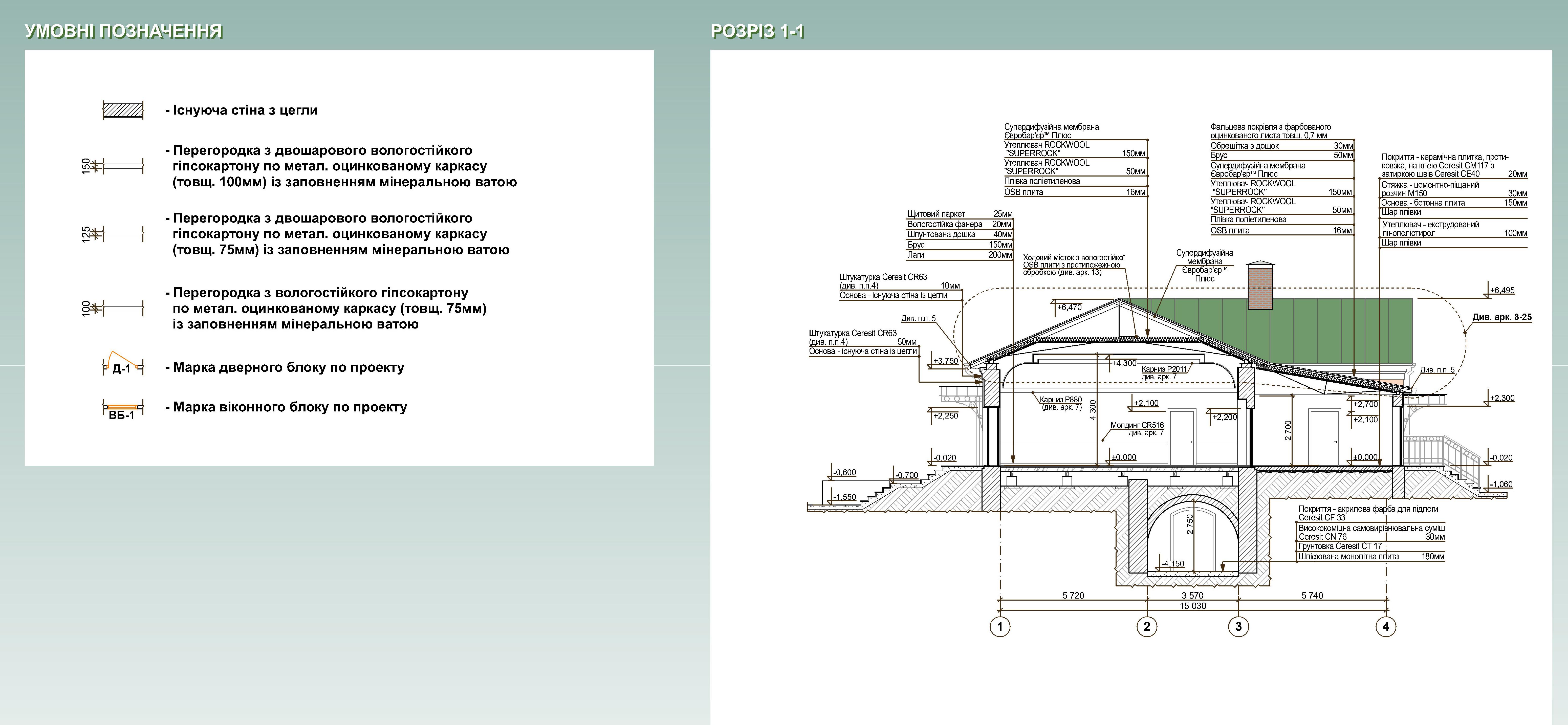Click axis marker circle 2
This screenshot has height=725, width=1568.
click(1147, 626)
